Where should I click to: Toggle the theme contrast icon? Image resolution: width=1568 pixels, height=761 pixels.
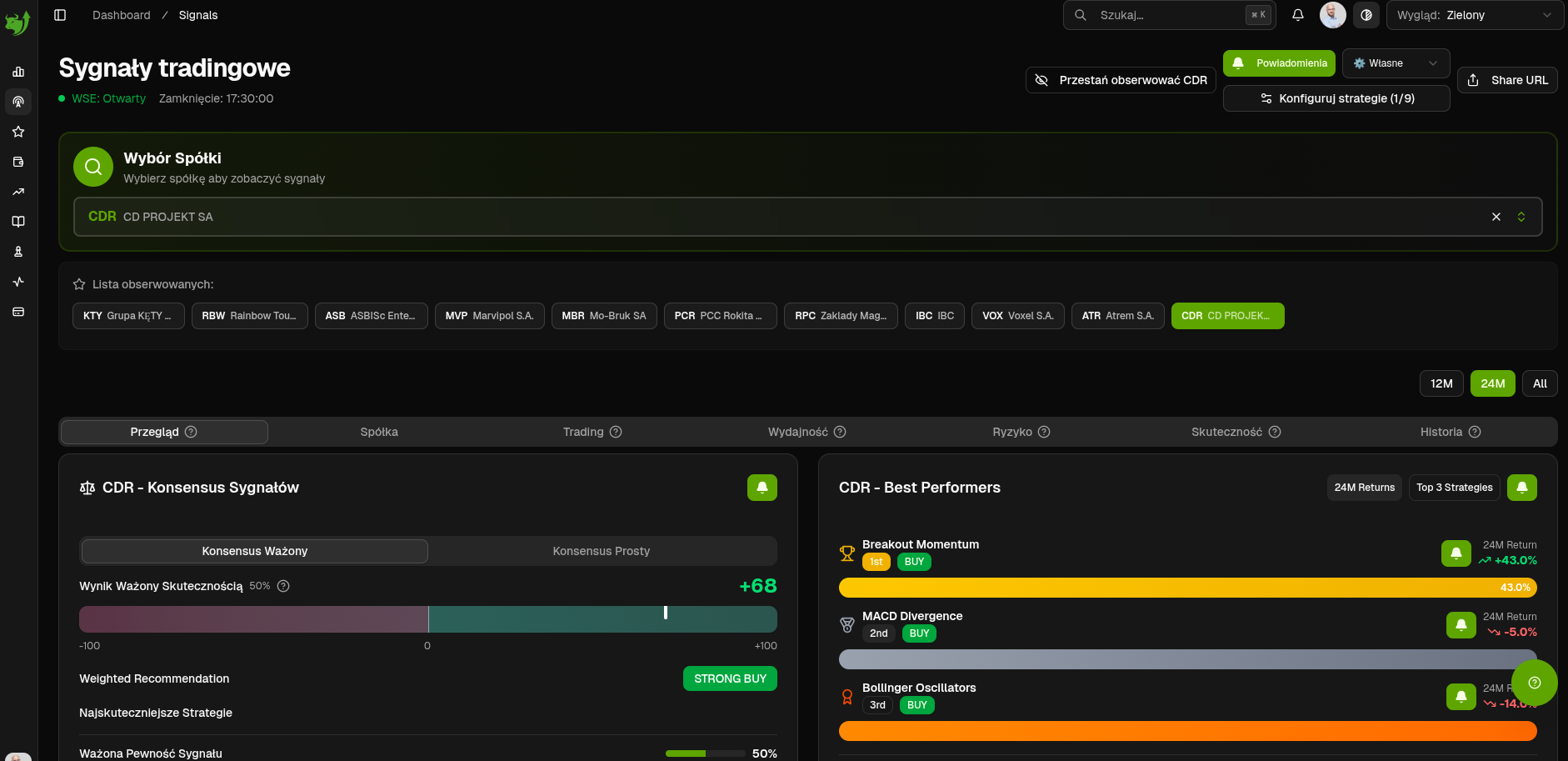click(x=1366, y=15)
